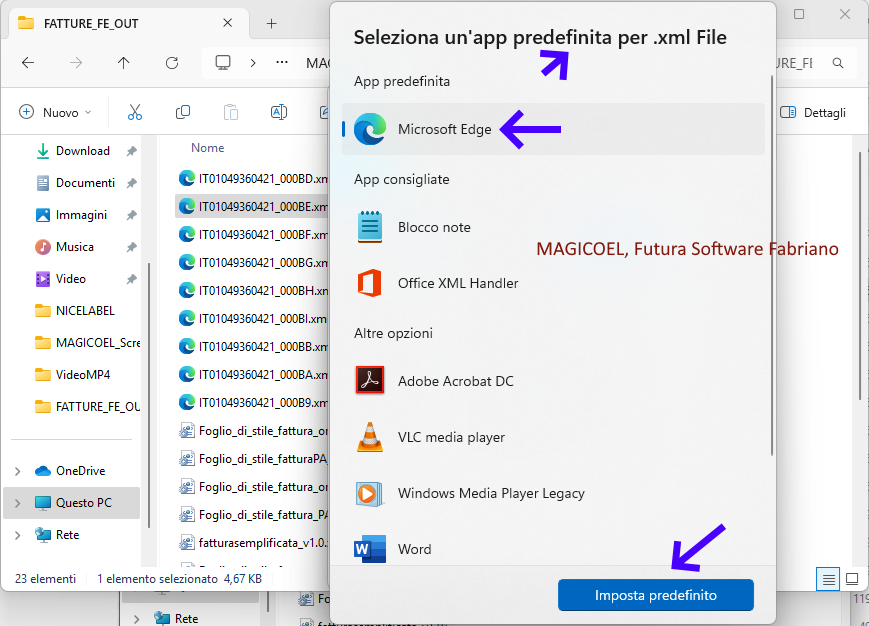Click pin icon next to Video

tap(131, 279)
